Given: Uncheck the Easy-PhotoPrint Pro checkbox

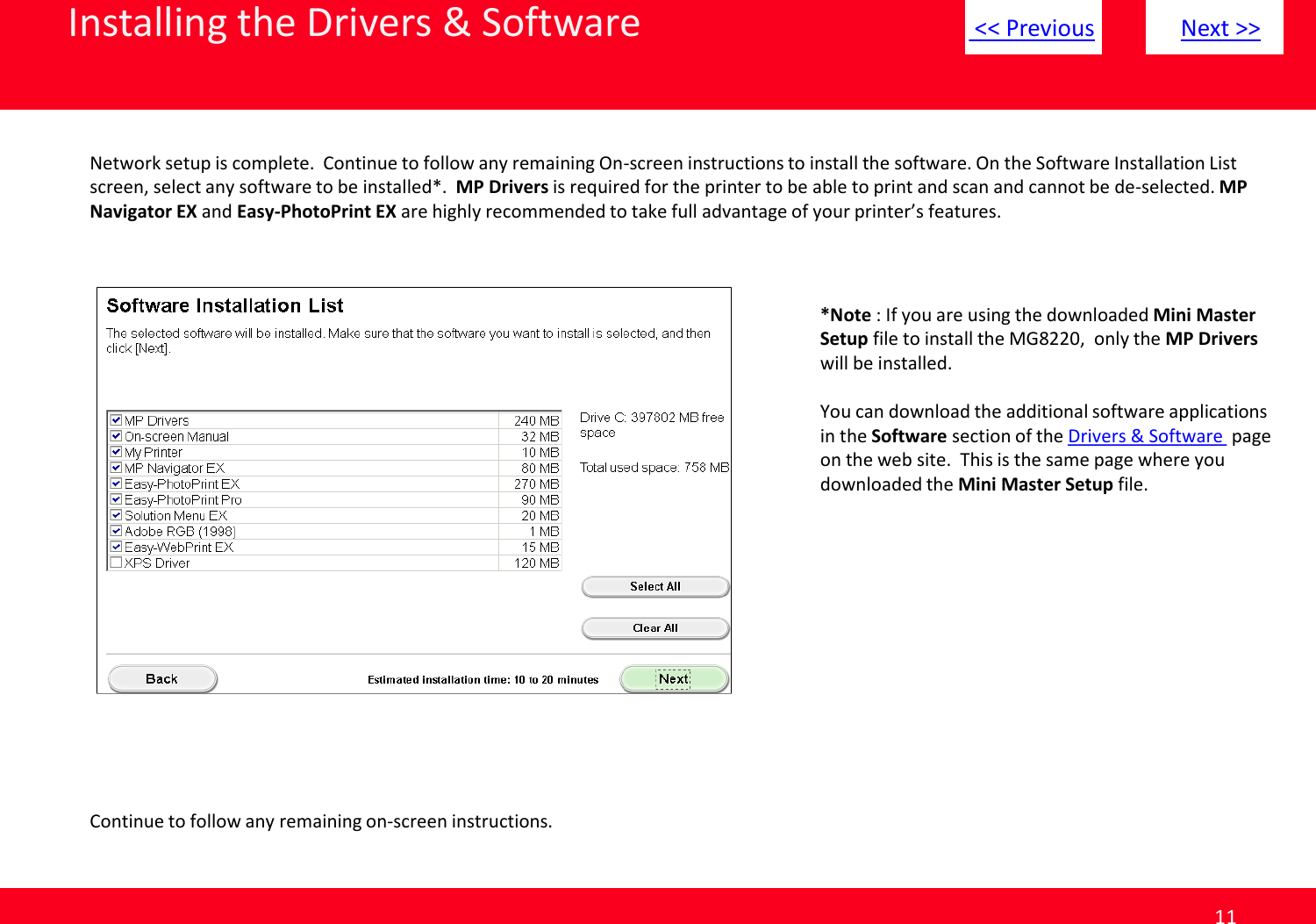Looking at the screenshot, I should 116,499.
